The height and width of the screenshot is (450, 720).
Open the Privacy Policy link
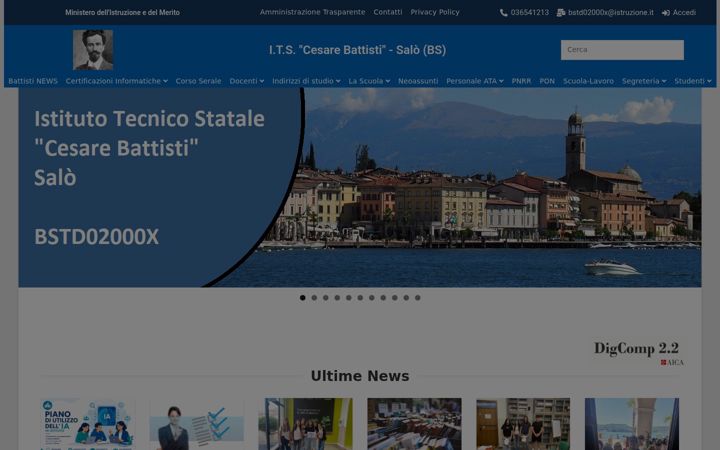435,12
